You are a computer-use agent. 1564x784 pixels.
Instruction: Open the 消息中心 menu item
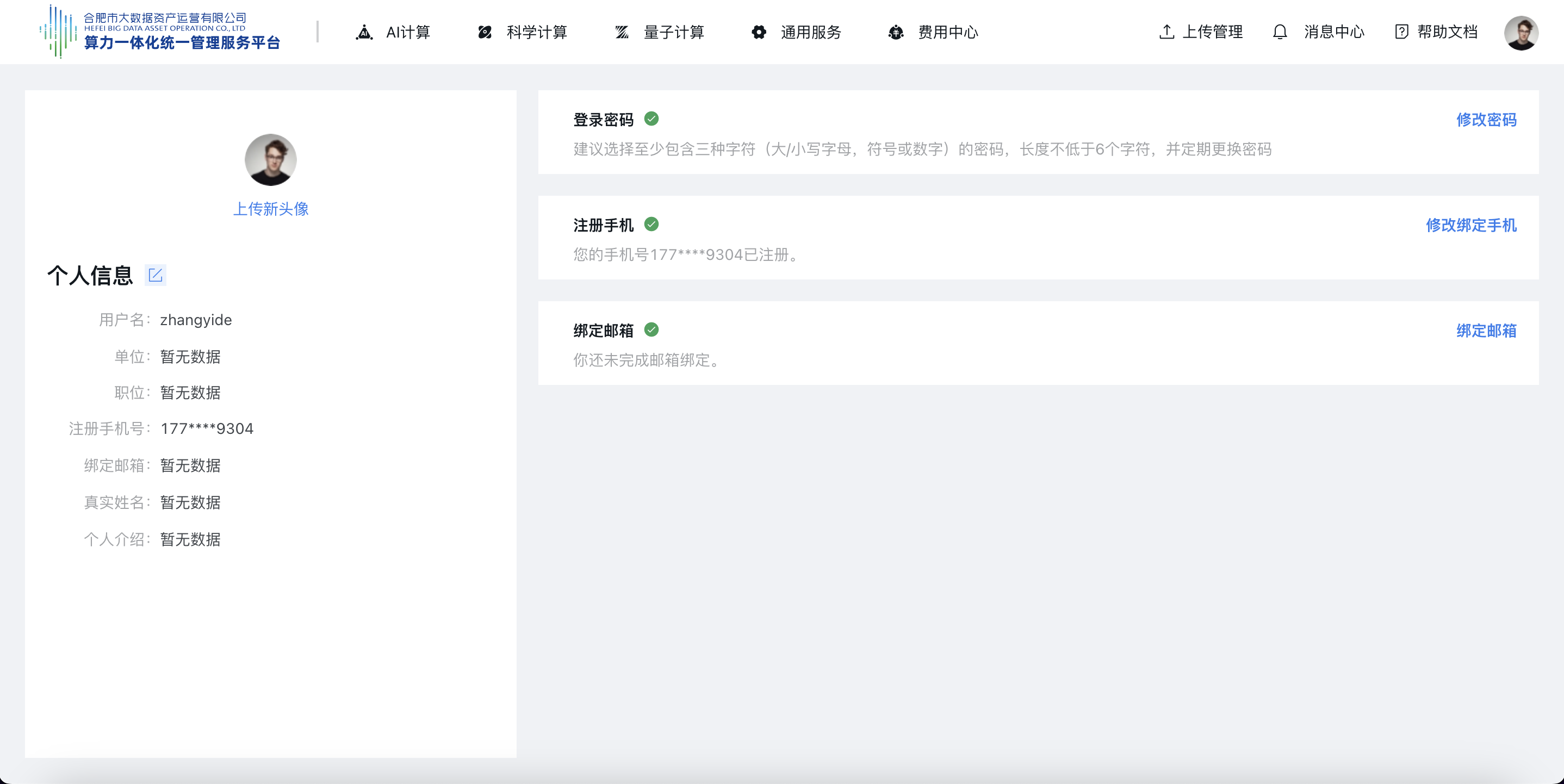[x=1334, y=32]
